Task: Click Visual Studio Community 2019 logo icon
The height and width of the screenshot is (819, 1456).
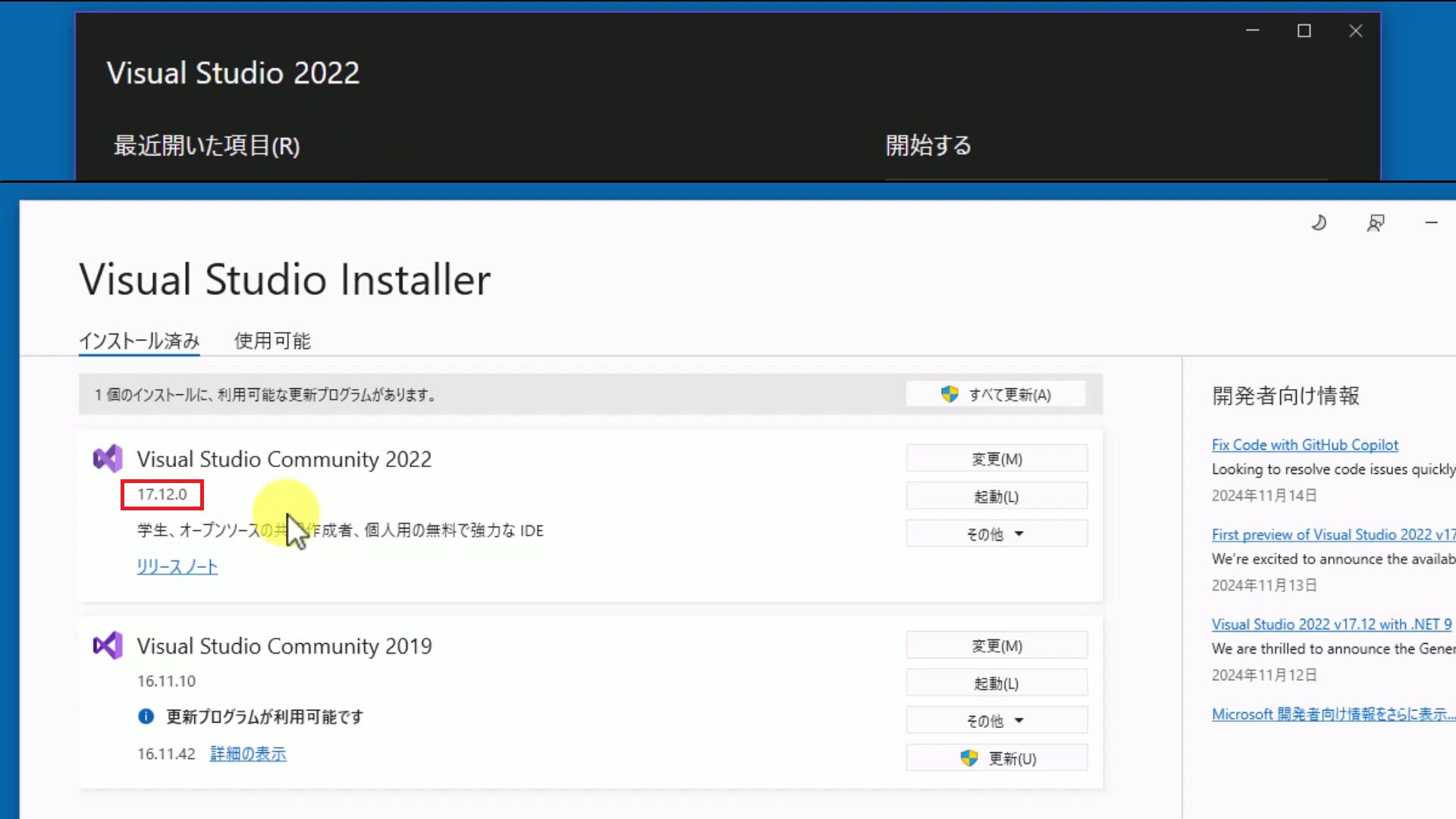Action: [108, 645]
